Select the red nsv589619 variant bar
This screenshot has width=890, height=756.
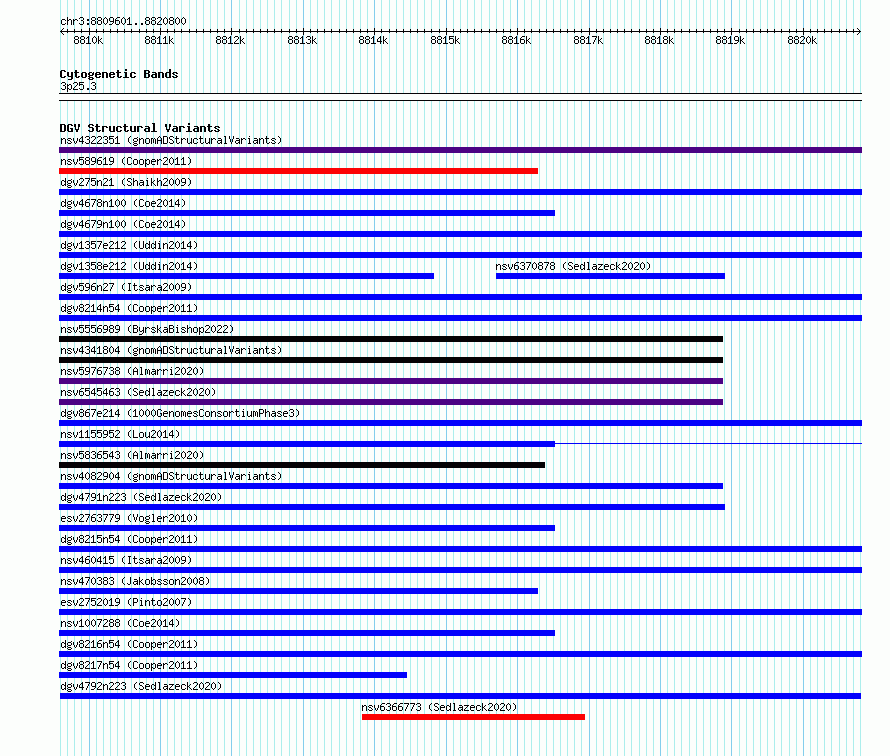pos(298,171)
